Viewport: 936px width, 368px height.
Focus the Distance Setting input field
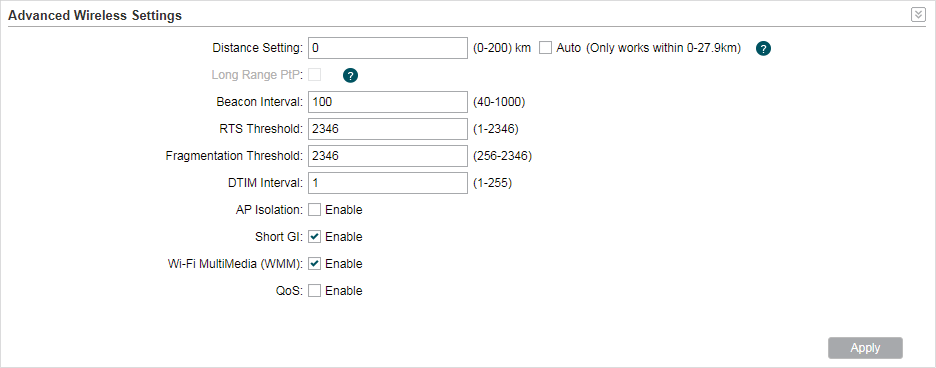388,48
